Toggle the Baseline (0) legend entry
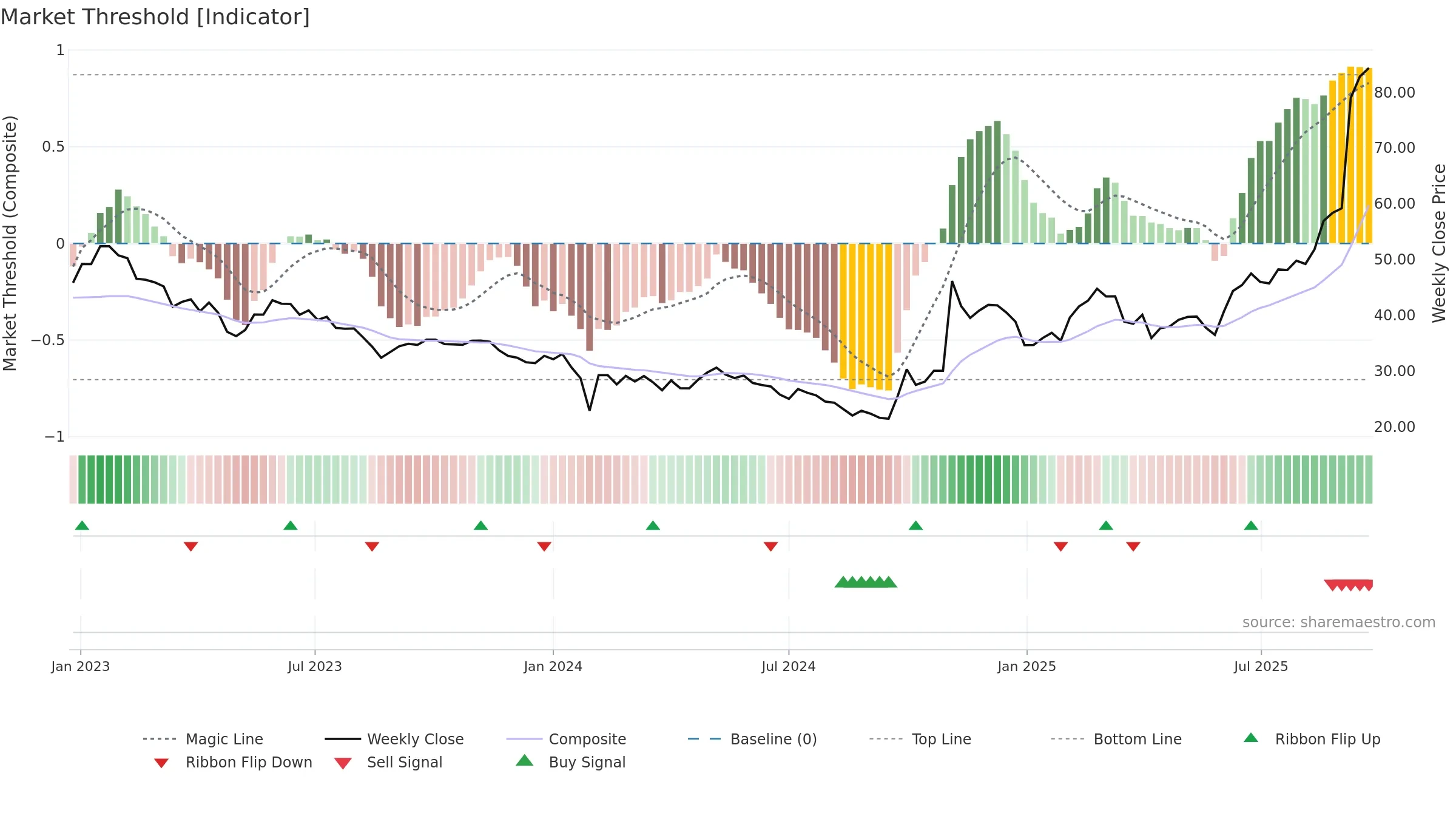Viewport: 1456px width, 819px height. point(752,739)
